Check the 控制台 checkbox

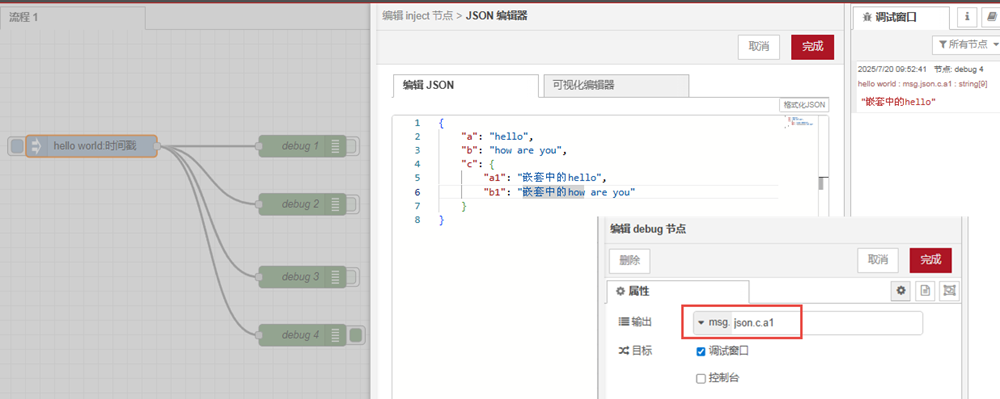[x=701, y=379]
